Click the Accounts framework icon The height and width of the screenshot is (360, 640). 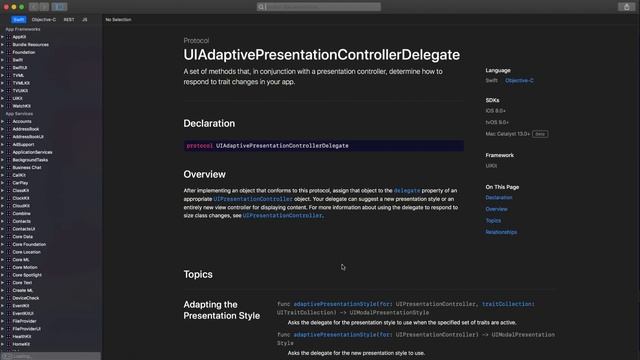tap(9, 121)
